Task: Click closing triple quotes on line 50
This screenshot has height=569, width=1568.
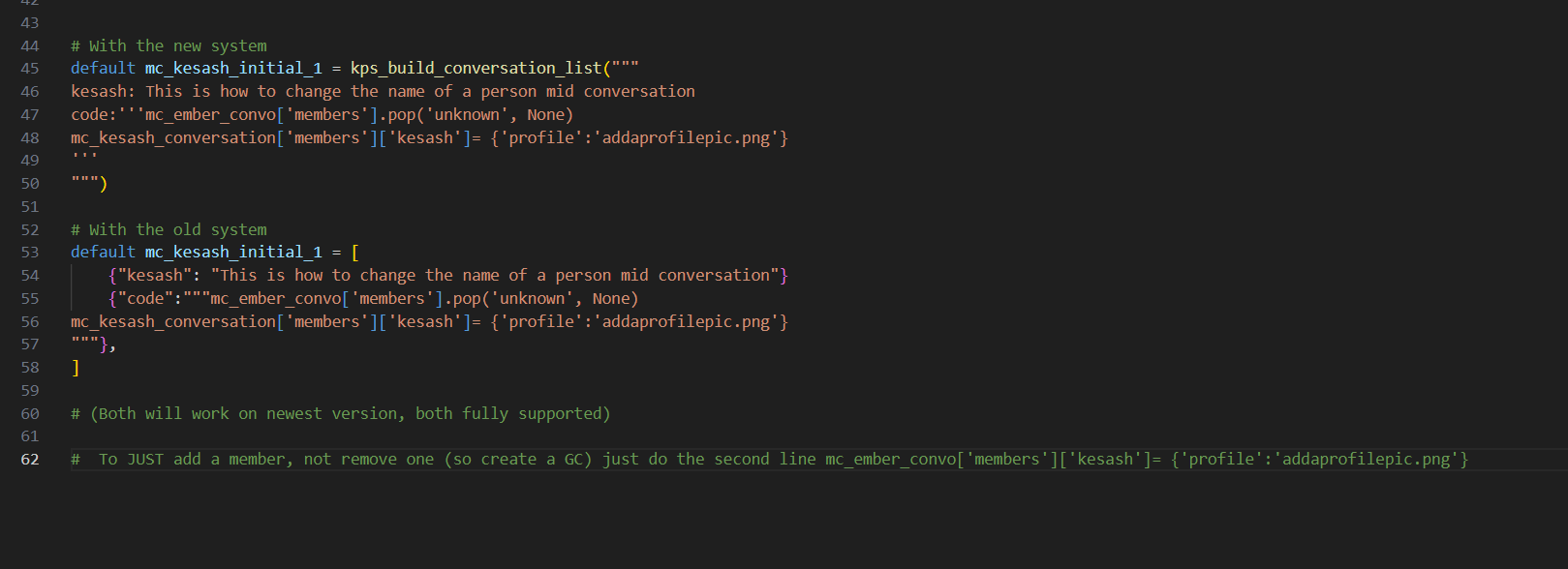Action: [x=84, y=184]
